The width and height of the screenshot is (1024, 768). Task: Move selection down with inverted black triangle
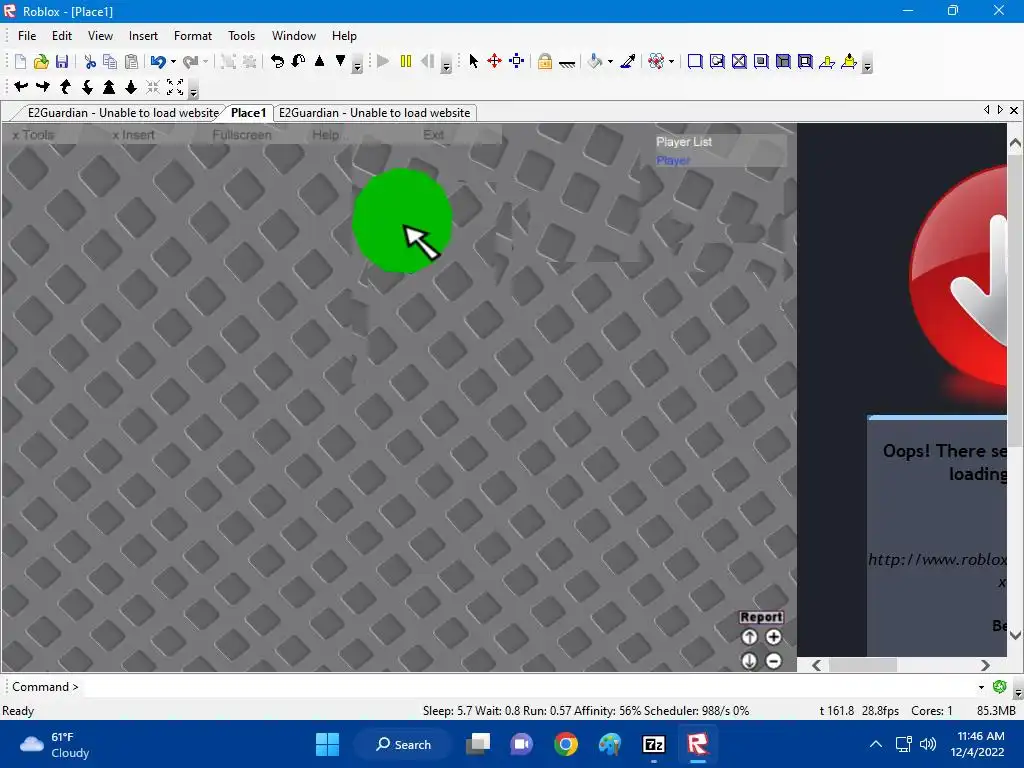(340, 61)
